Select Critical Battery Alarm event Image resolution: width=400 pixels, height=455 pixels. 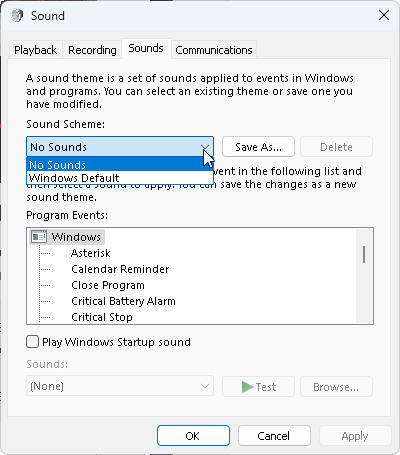click(x=123, y=301)
